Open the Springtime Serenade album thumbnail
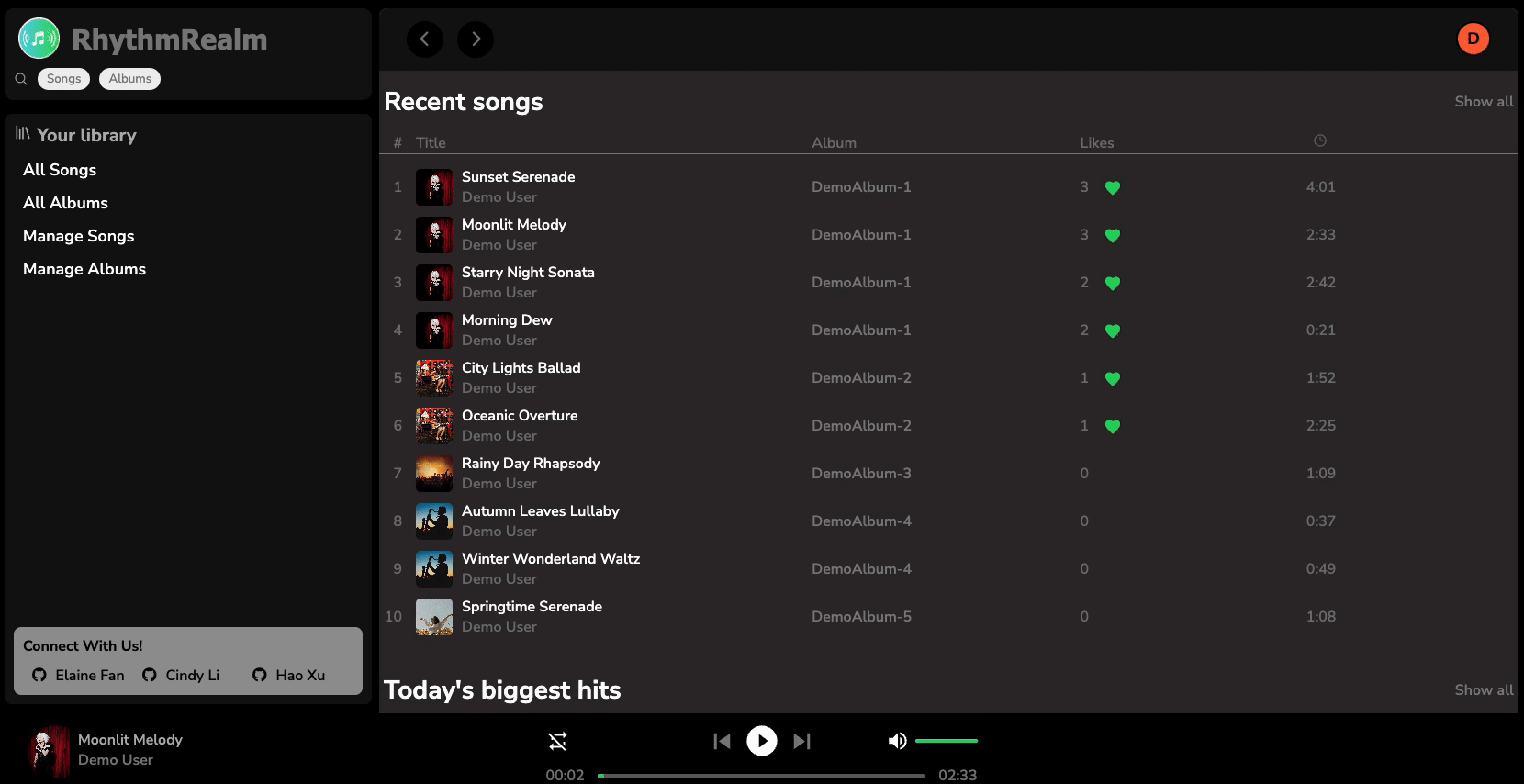The image size is (1524, 784). coord(433,617)
